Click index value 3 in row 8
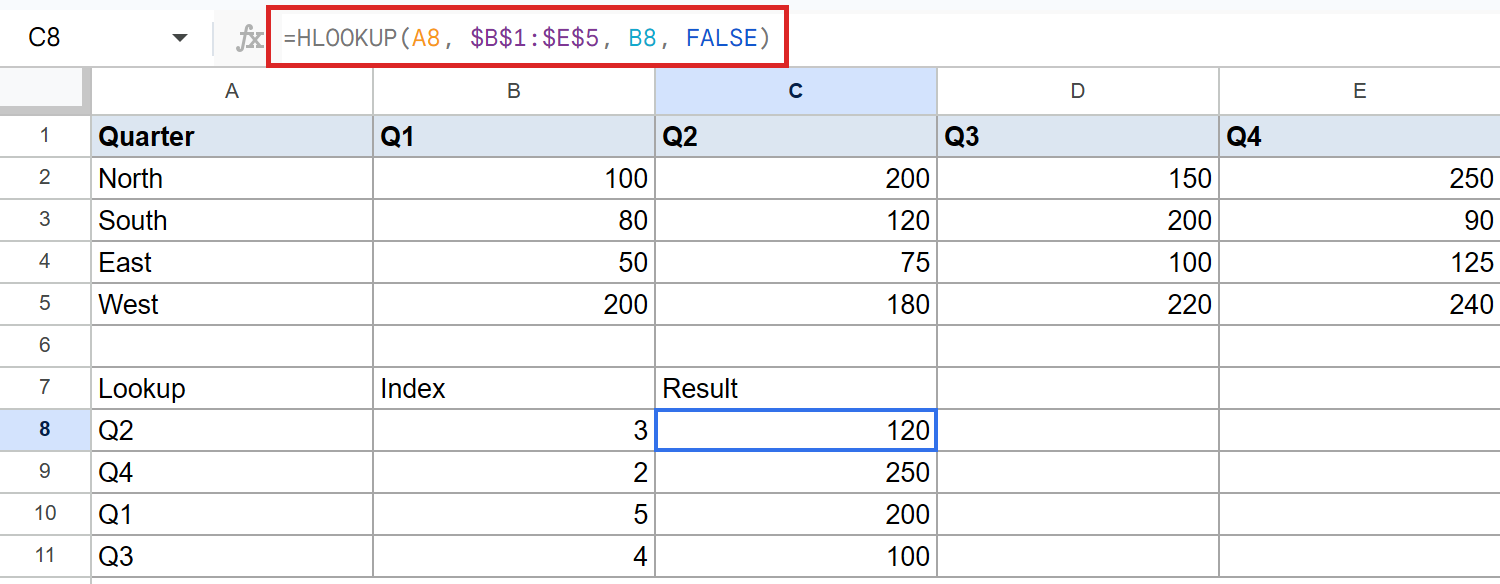Image resolution: width=1500 pixels, height=584 pixels. [514, 430]
